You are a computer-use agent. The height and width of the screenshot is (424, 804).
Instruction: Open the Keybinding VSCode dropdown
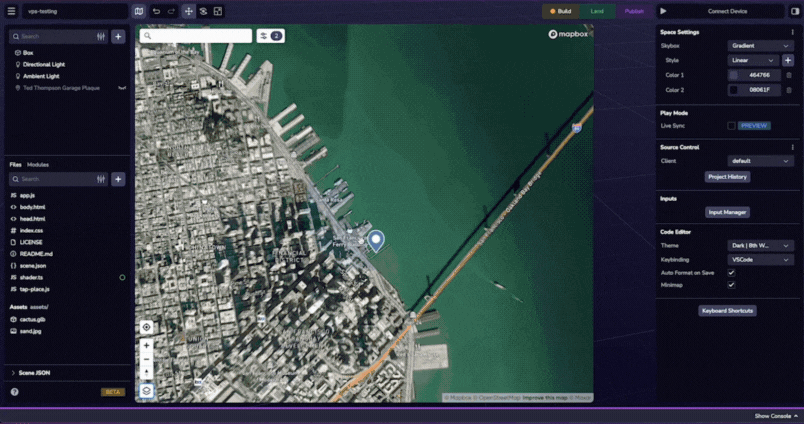[760, 259]
